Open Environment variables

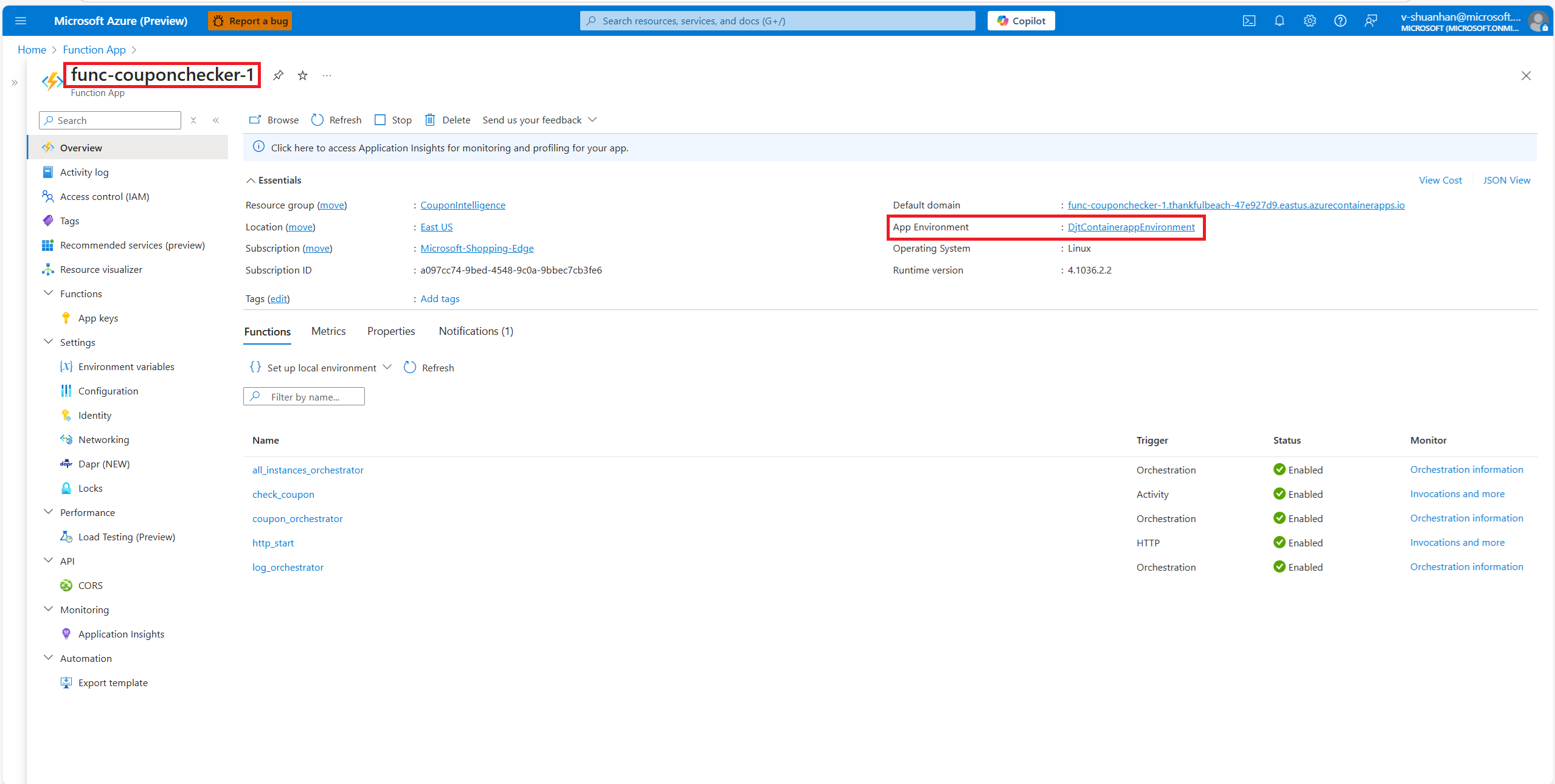pyautogui.click(x=128, y=366)
